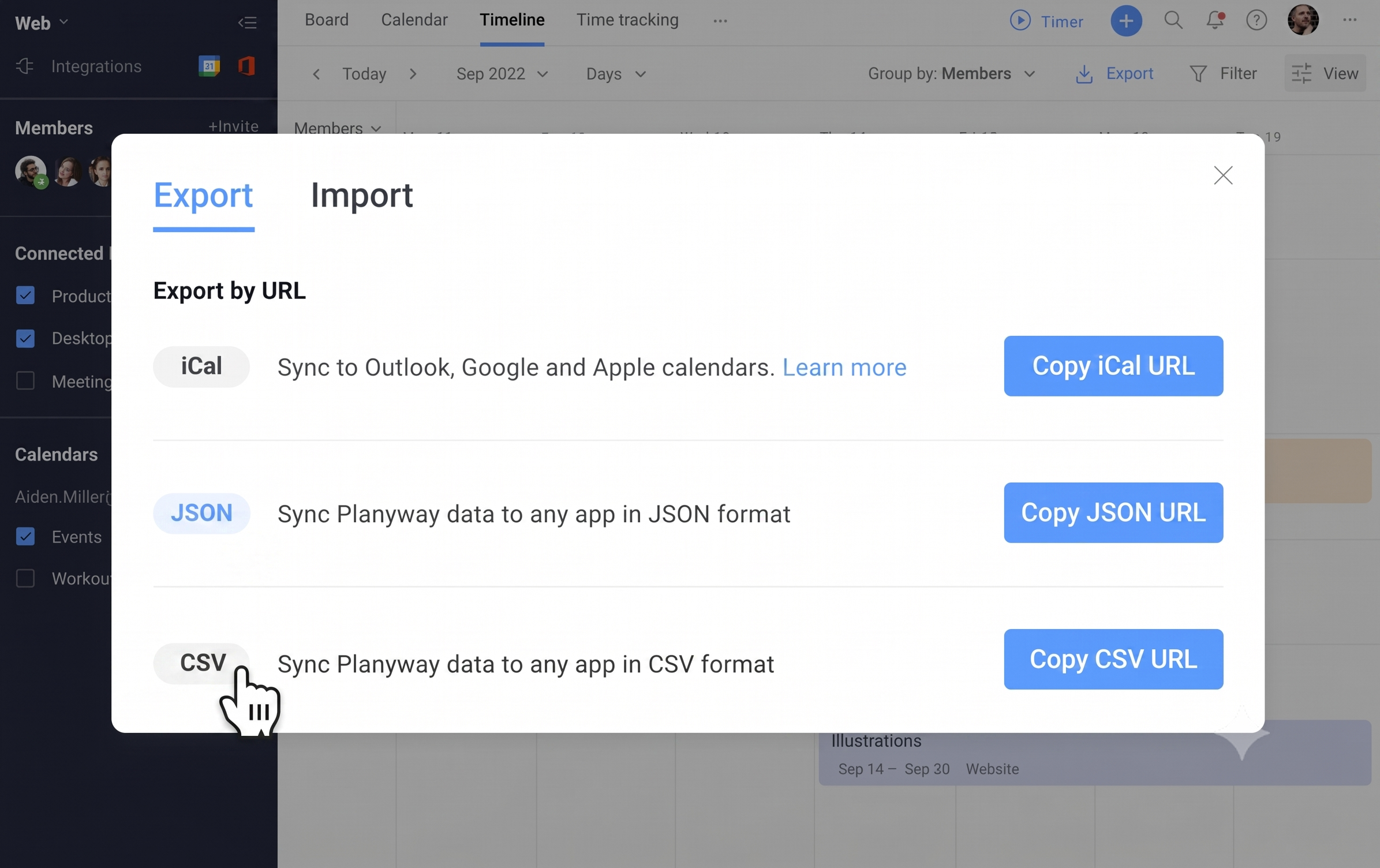Switch to the Import tab
Image resolution: width=1380 pixels, height=868 pixels.
tap(362, 195)
